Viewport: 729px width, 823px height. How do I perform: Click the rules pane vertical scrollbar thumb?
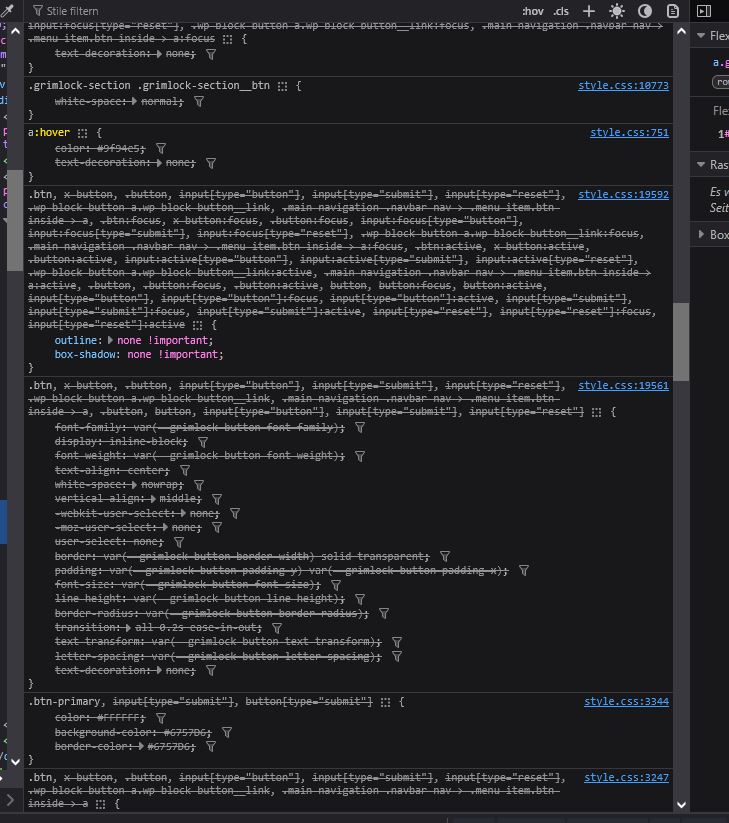pyautogui.click(x=681, y=342)
